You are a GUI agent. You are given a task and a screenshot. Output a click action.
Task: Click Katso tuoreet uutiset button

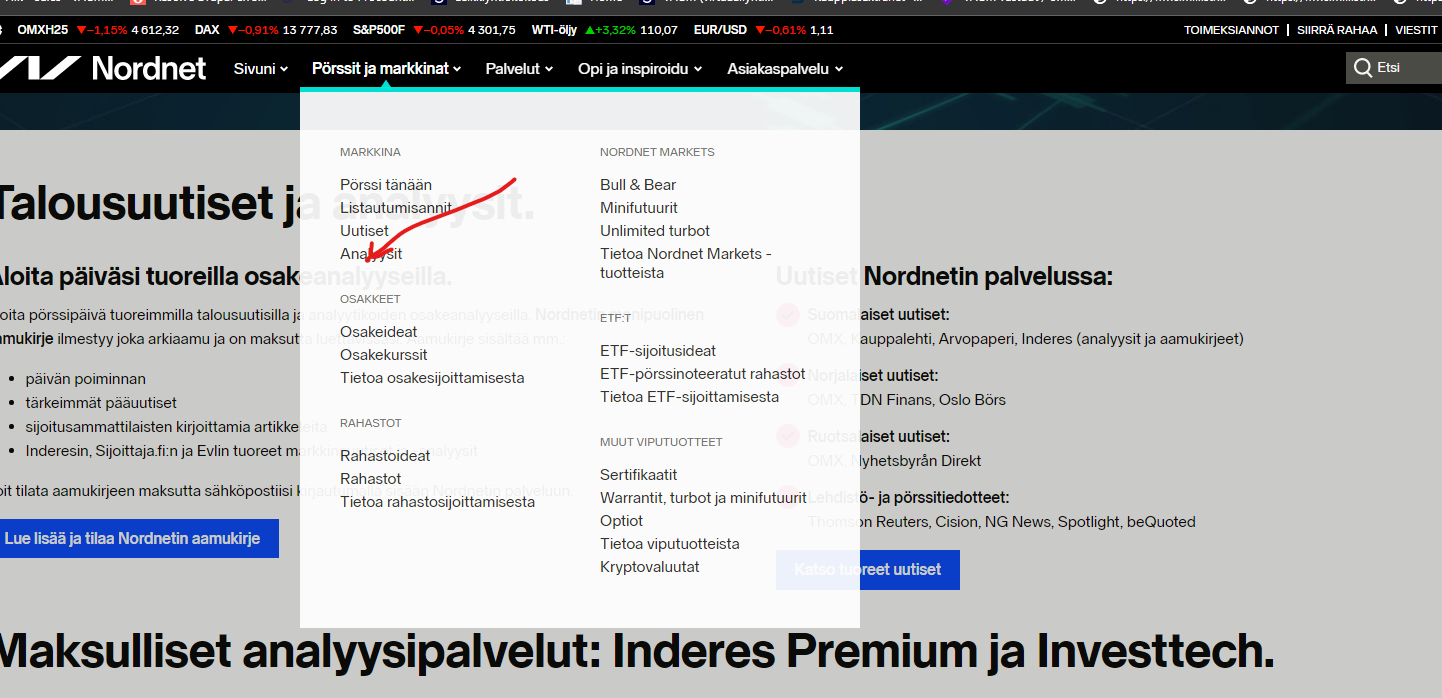tap(868, 569)
